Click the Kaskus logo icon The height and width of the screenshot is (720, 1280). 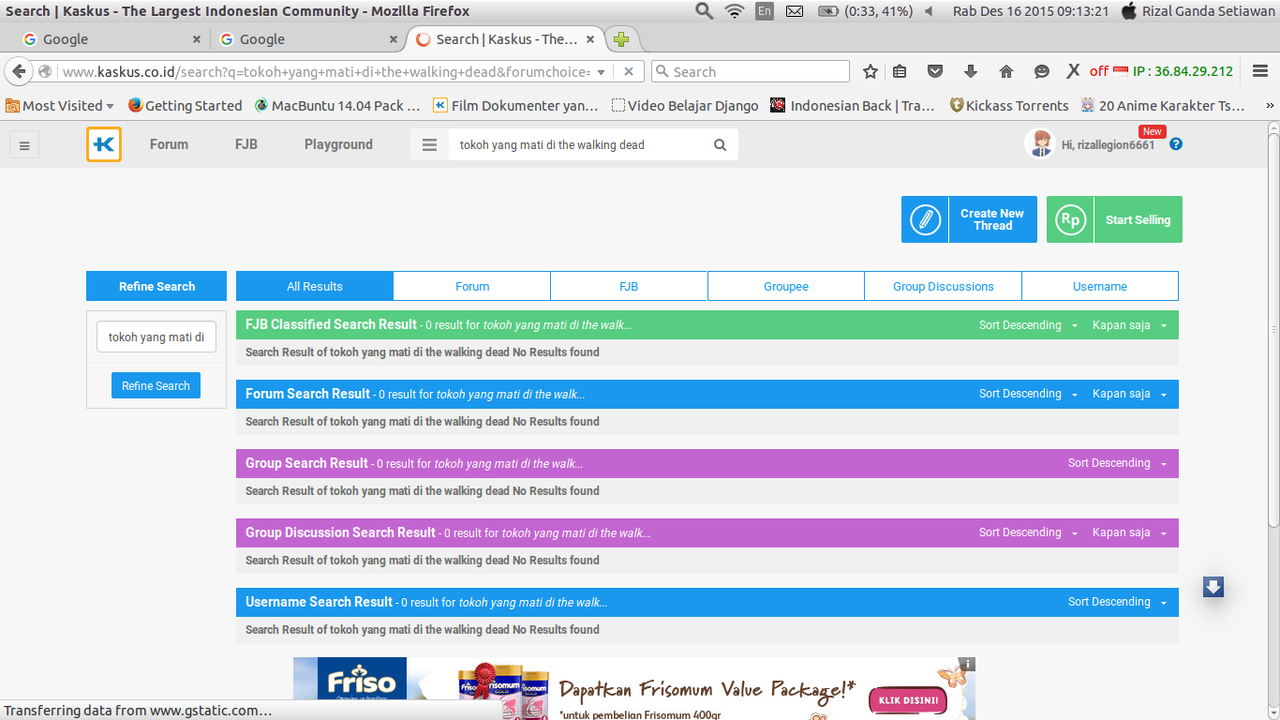click(104, 144)
